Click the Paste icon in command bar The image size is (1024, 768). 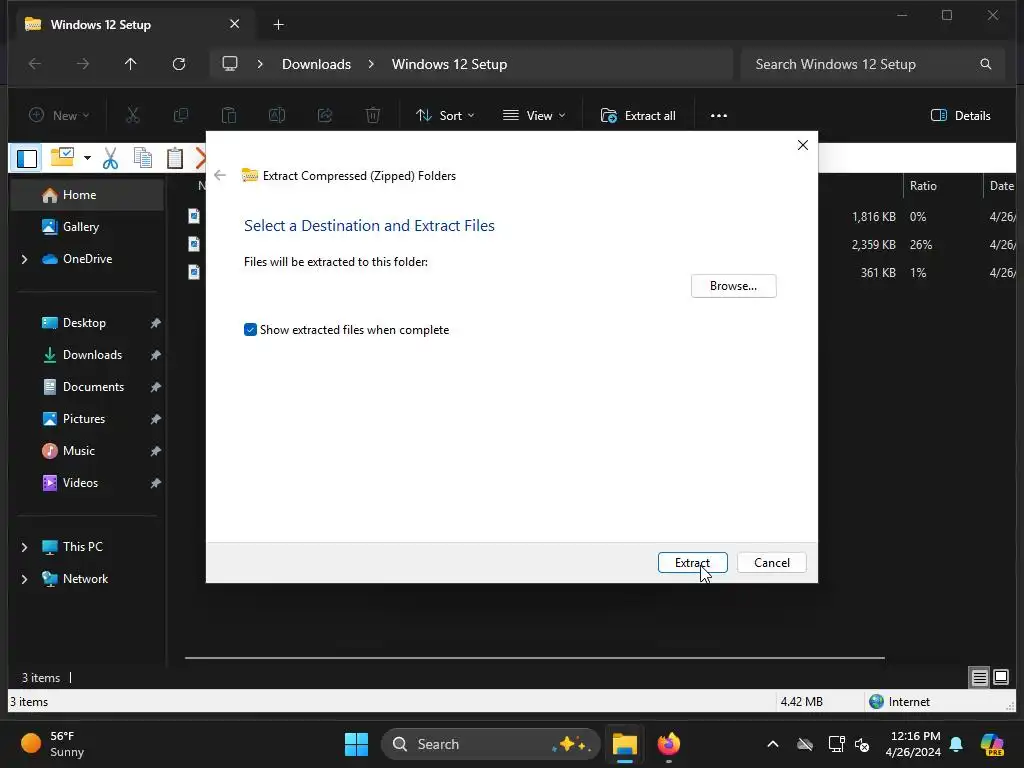click(x=229, y=116)
